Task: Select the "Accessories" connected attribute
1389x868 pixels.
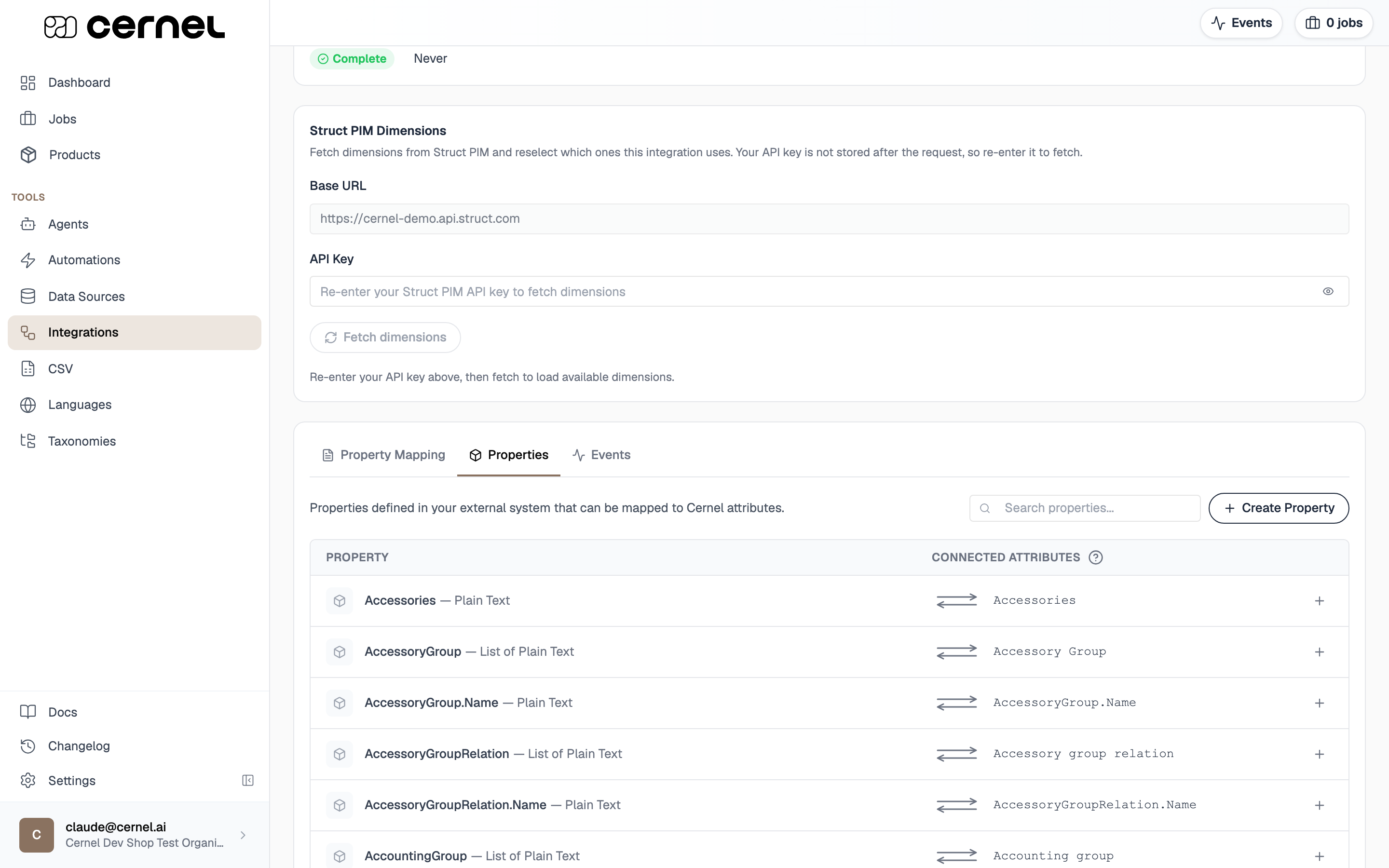Action: [x=1035, y=600]
